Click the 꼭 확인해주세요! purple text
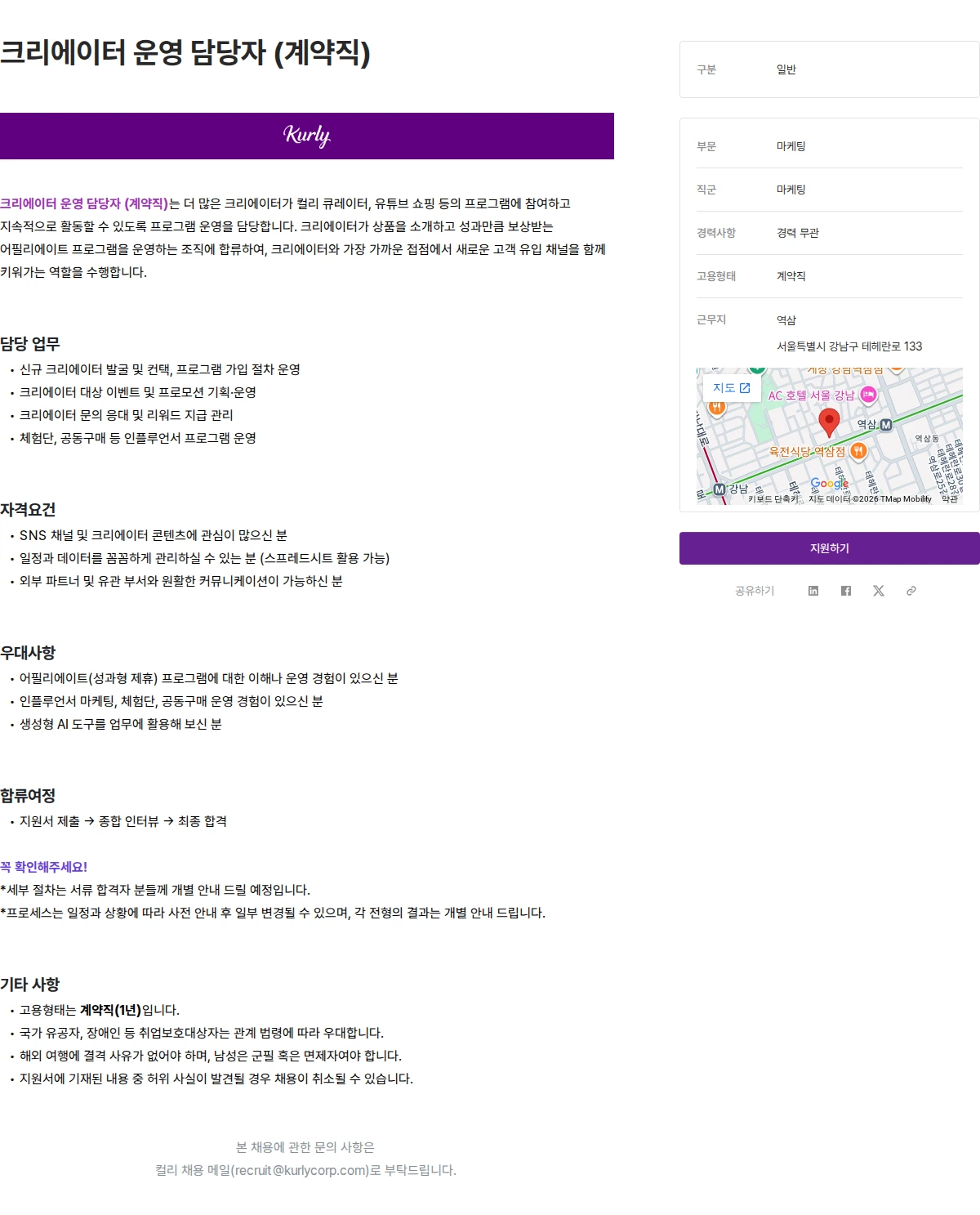 [x=43, y=867]
